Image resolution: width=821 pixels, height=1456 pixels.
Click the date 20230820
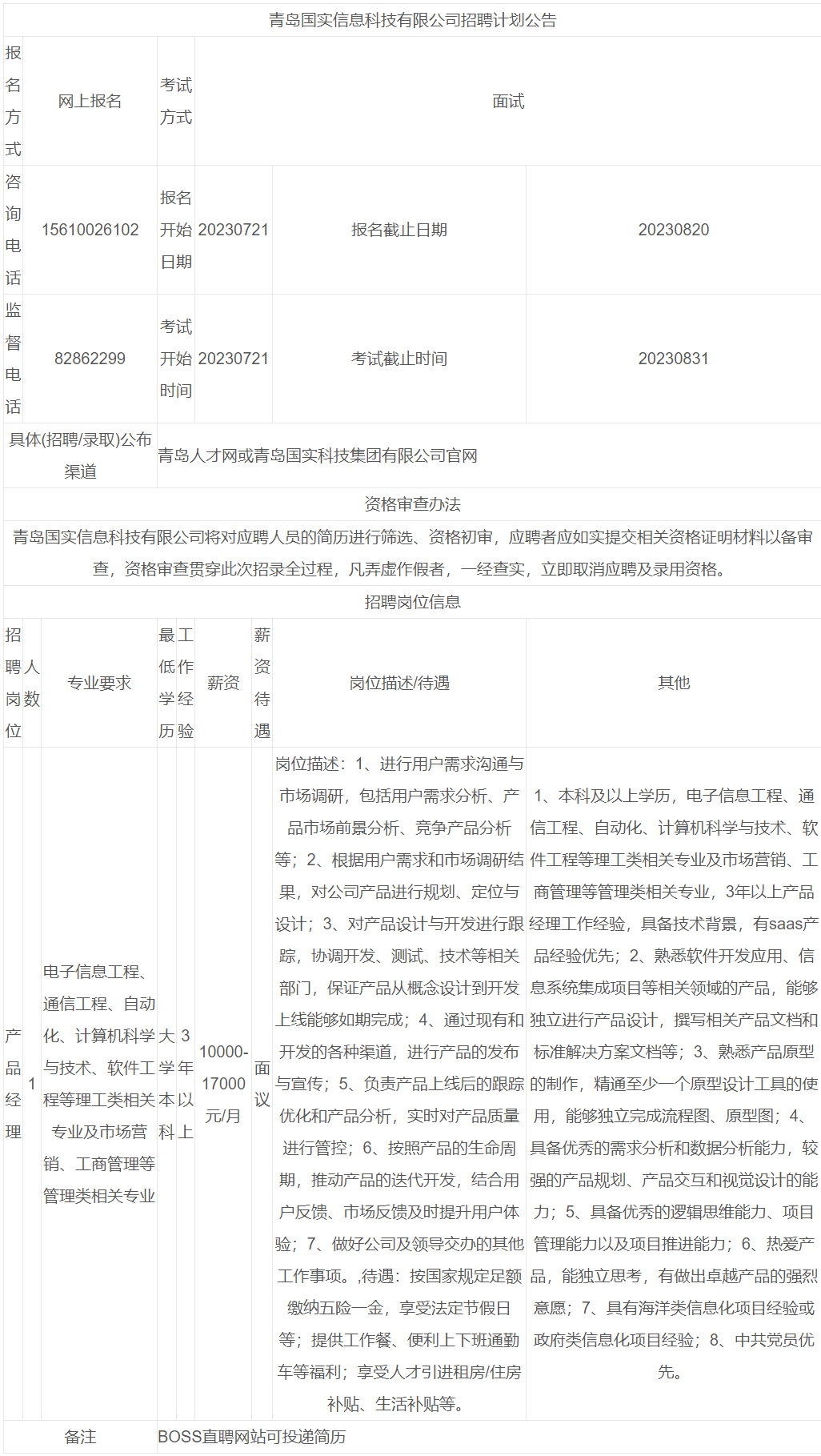674,230
